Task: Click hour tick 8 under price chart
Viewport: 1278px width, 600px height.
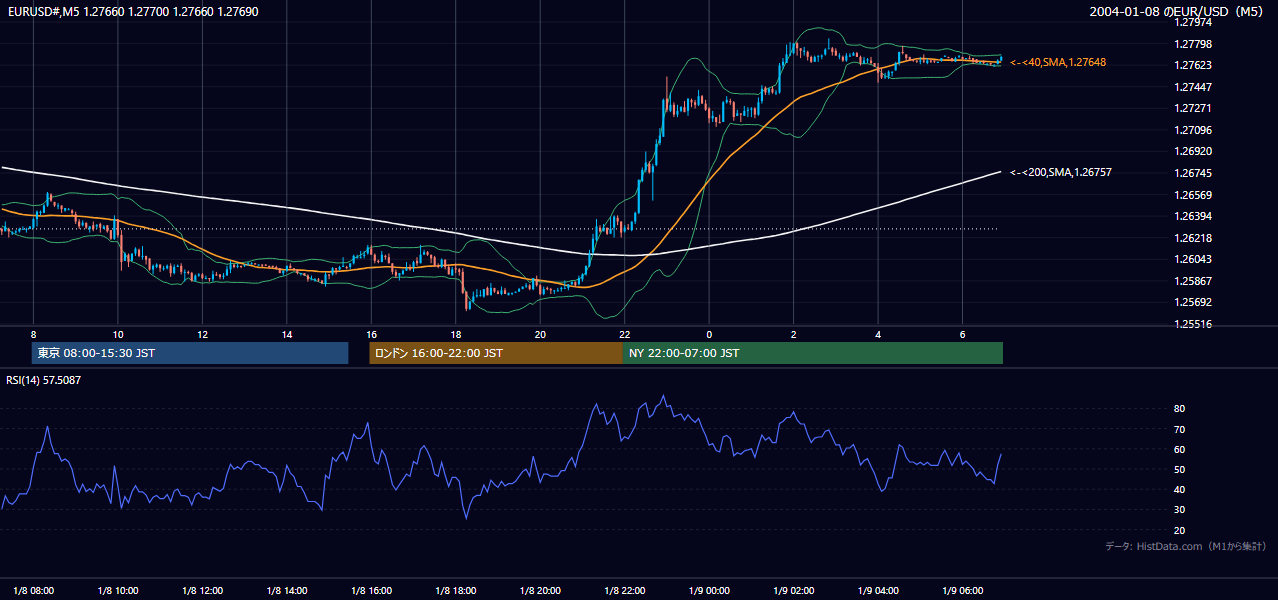Action: tap(33, 334)
